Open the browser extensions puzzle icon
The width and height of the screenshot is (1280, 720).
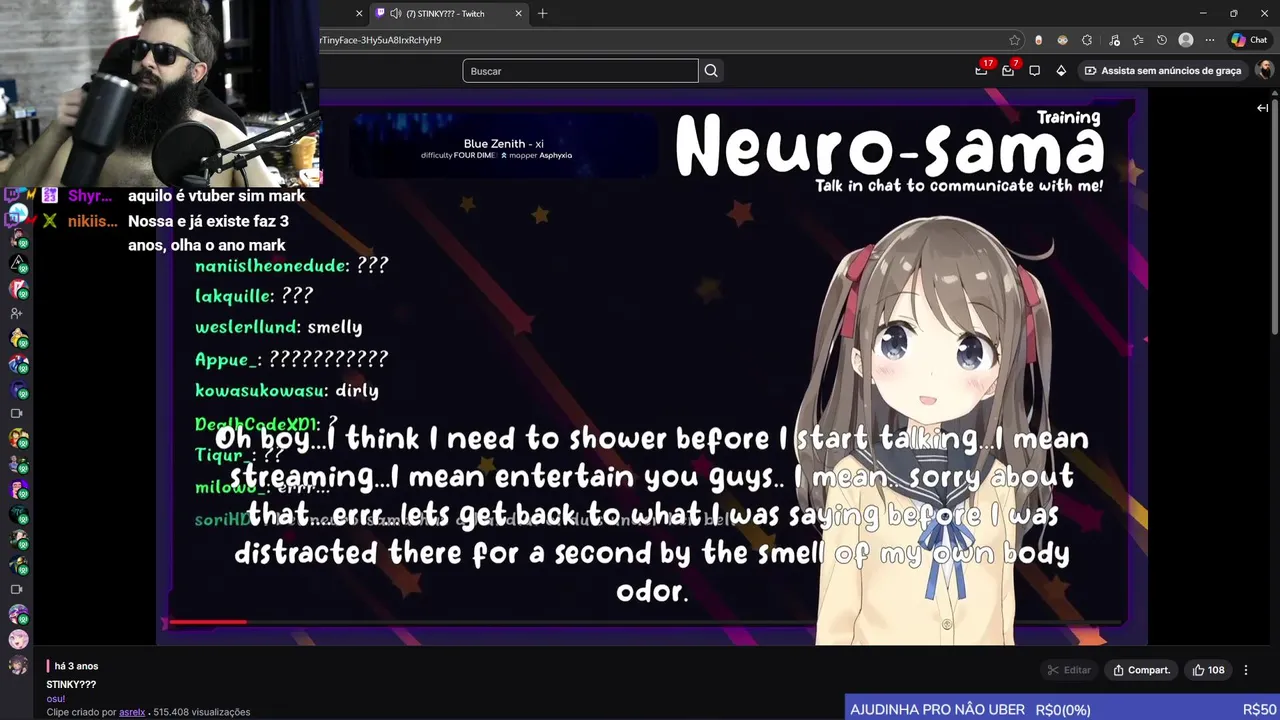(1088, 40)
